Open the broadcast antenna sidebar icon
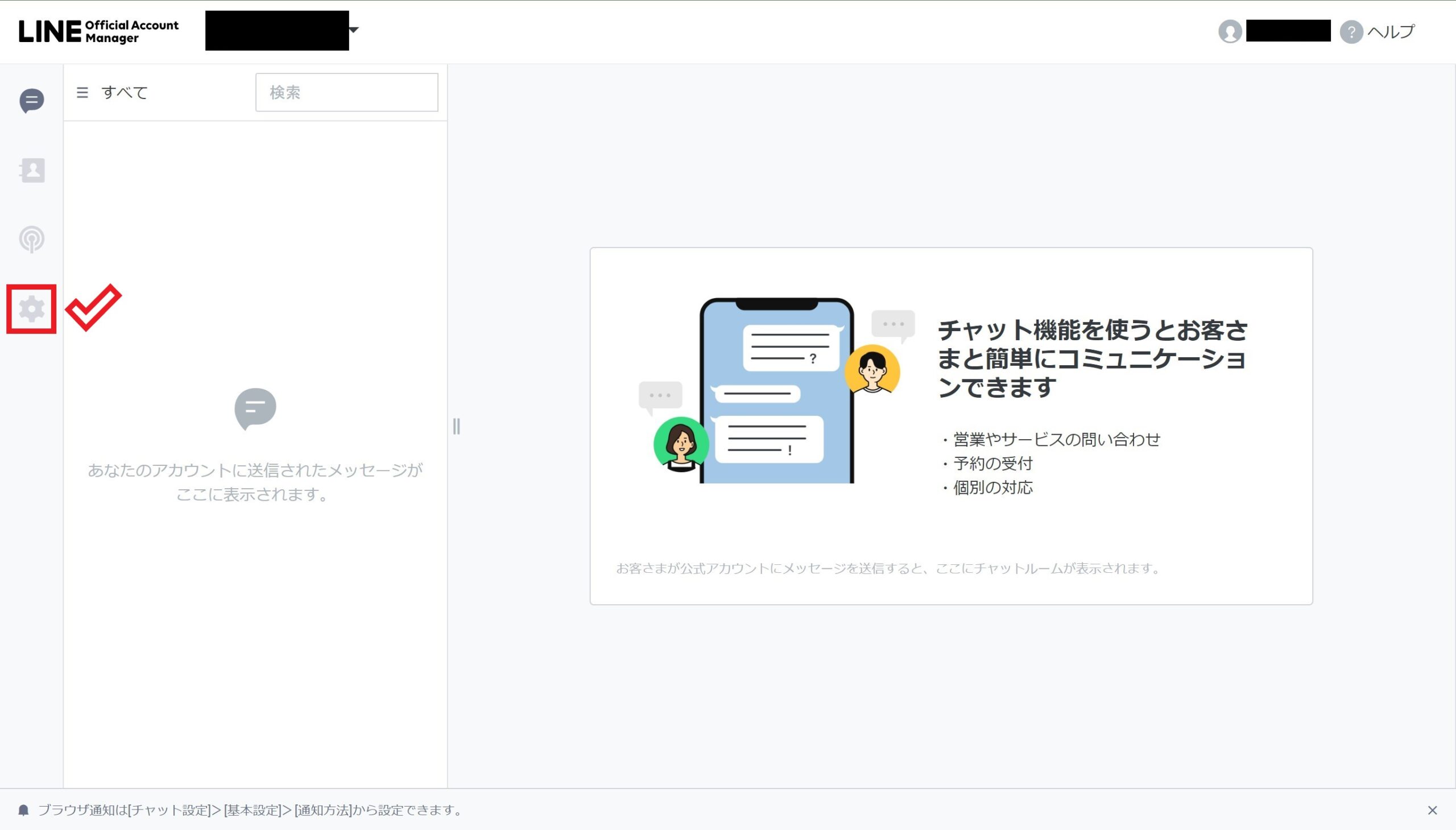Viewport: 1456px width, 830px height. 31,239
